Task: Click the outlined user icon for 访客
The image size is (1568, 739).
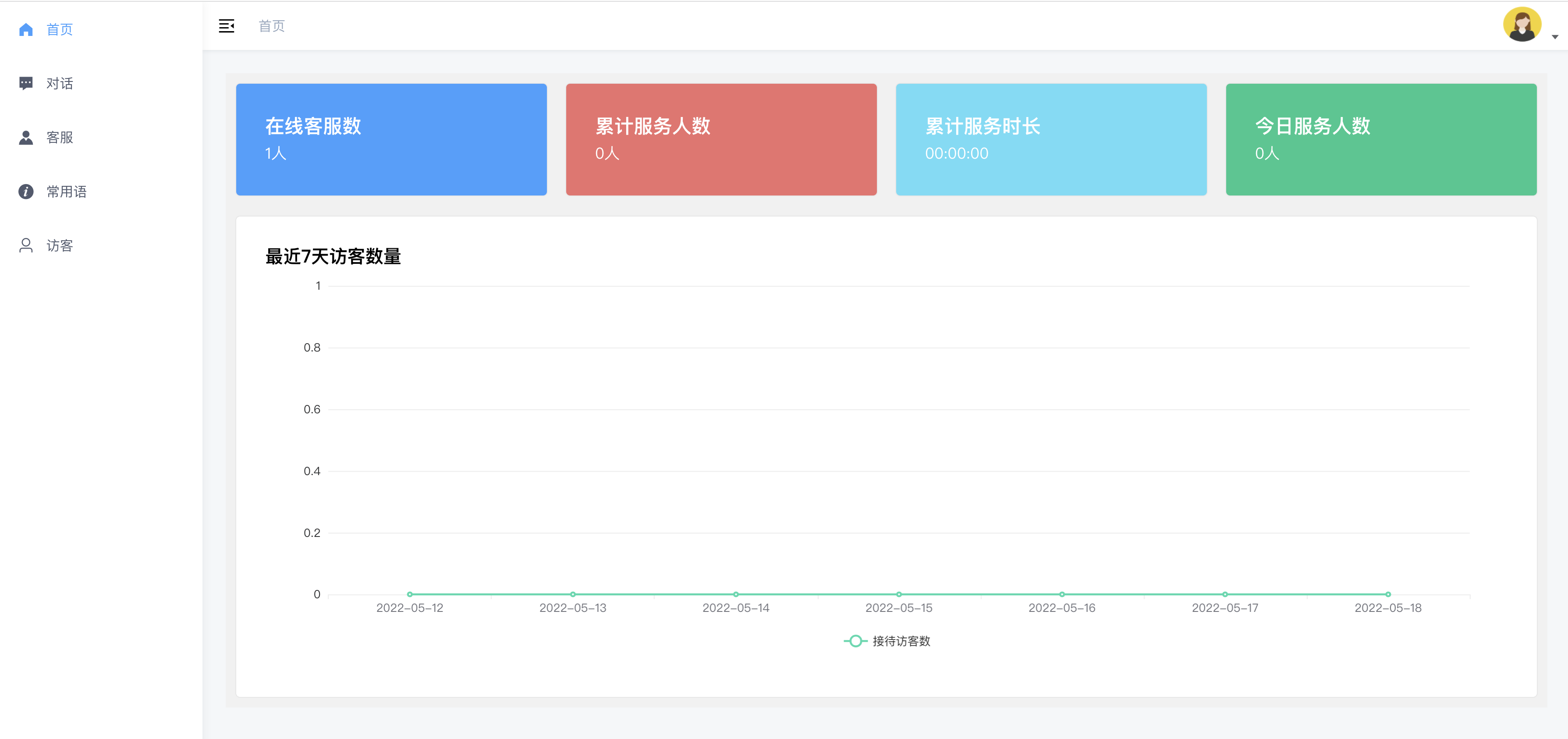Action: 25,245
